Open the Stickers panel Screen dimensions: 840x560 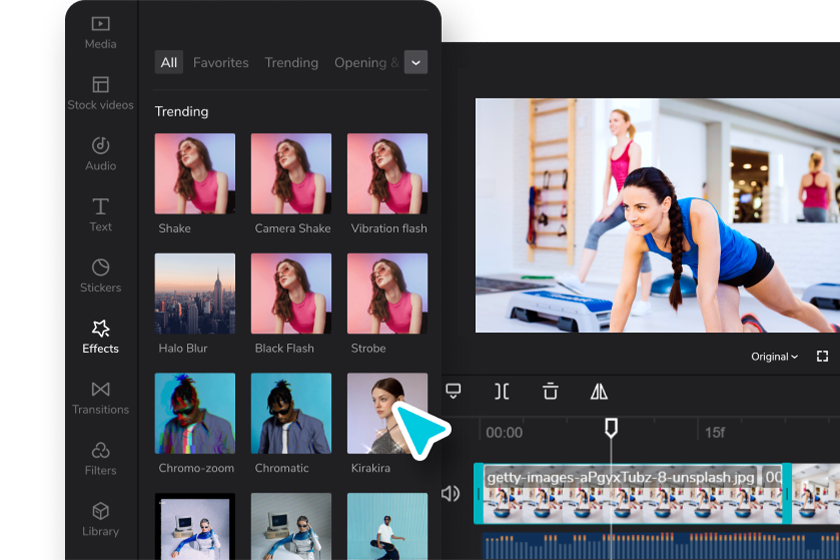[x=100, y=275]
